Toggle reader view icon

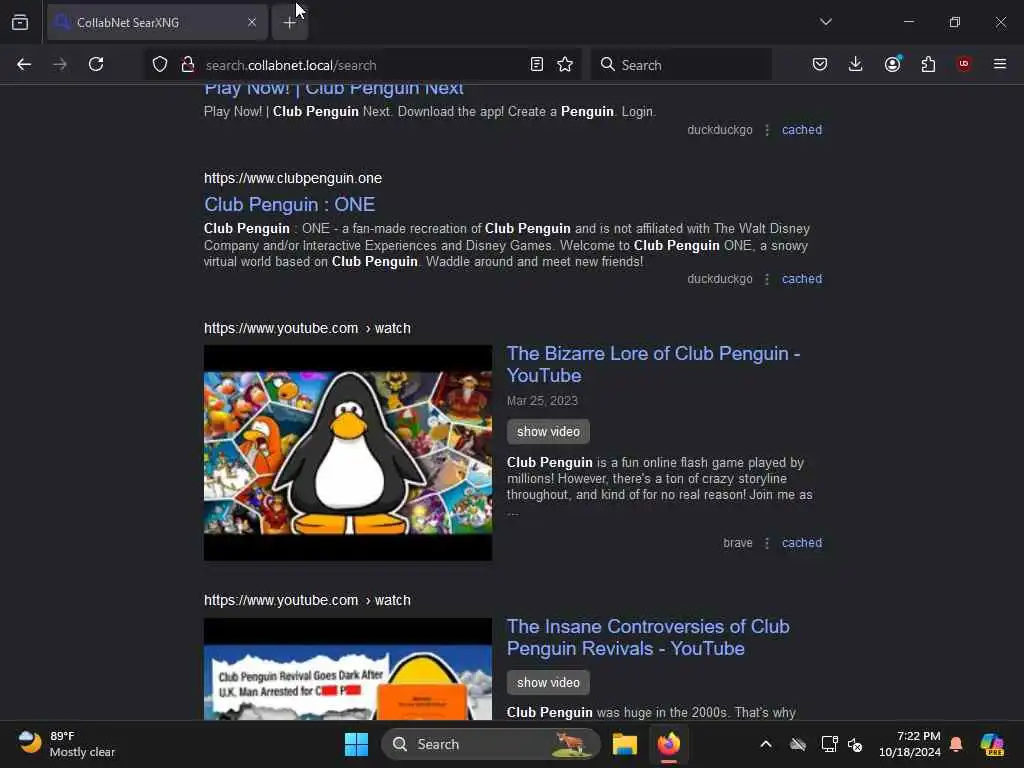pyautogui.click(x=537, y=64)
